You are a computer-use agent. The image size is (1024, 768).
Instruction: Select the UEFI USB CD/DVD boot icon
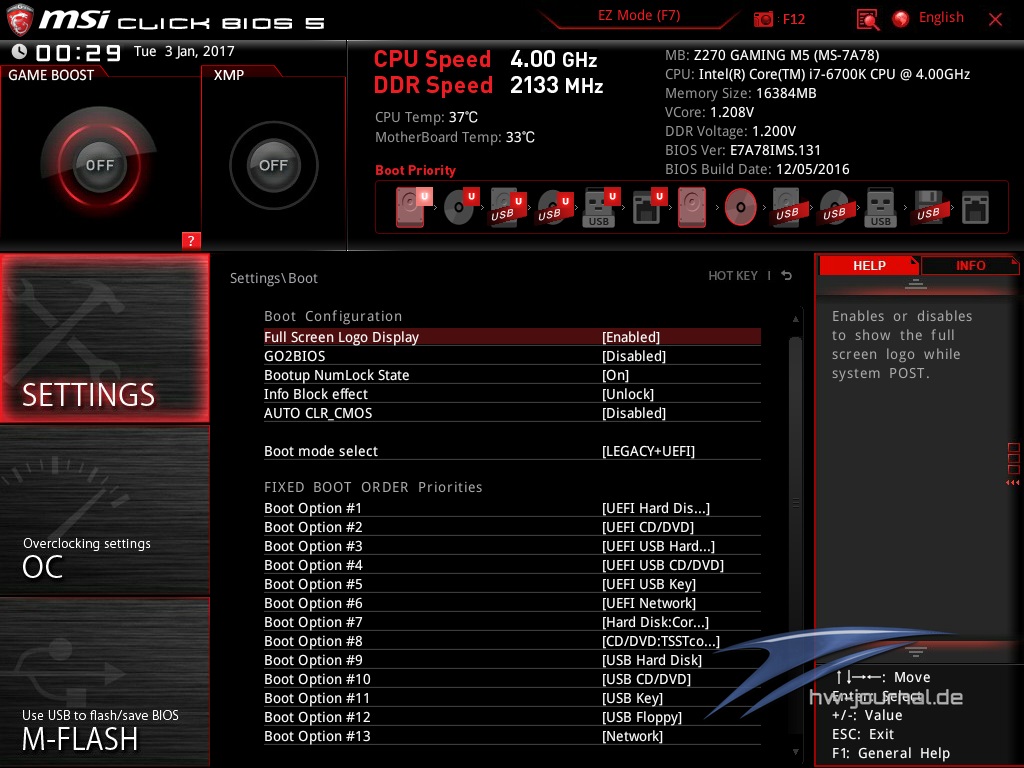tap(555, 208)
